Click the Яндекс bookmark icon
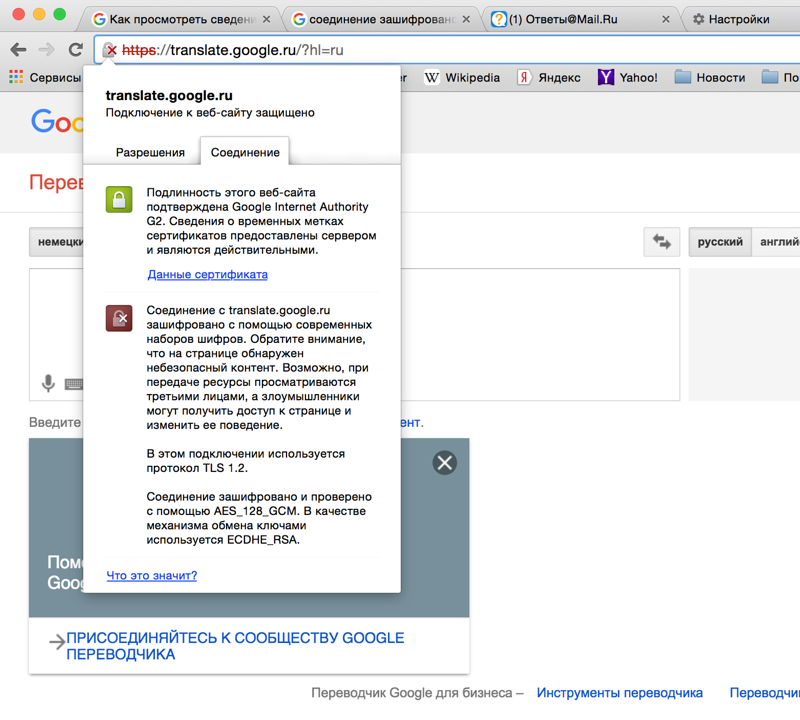 point(524,78)
